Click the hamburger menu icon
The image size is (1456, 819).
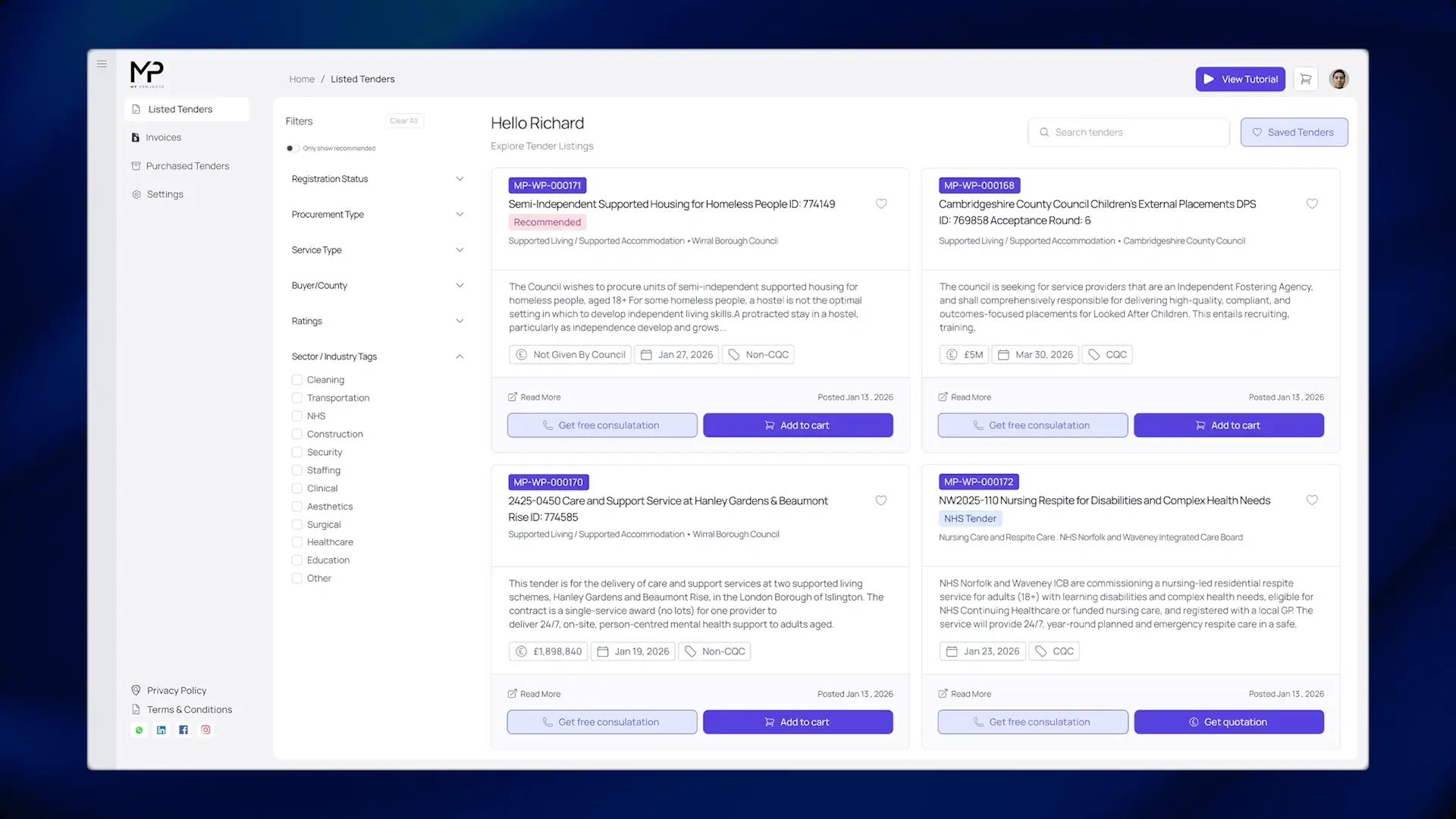(x=102, y=64)
